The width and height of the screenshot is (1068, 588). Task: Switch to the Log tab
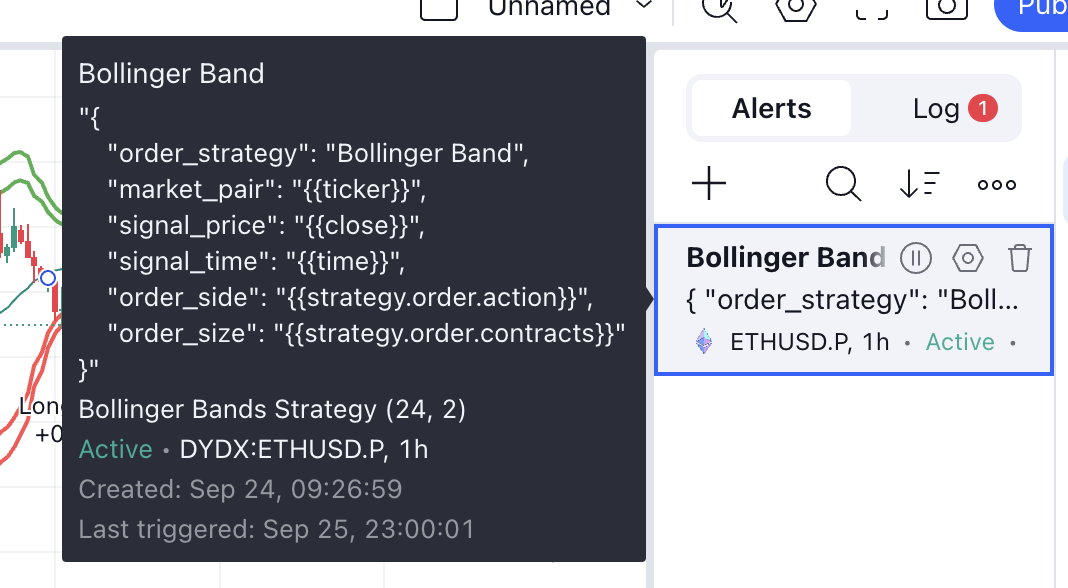(936, 108)
